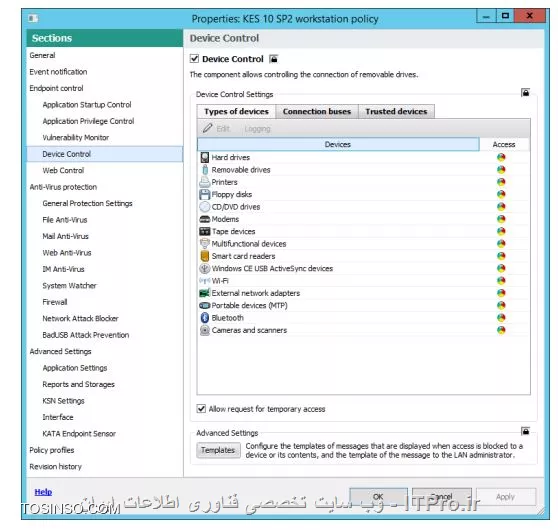Click the Wi-Fi access status icon
The width and height of the screenshot is (558, 530).
(x=501, y=281)
